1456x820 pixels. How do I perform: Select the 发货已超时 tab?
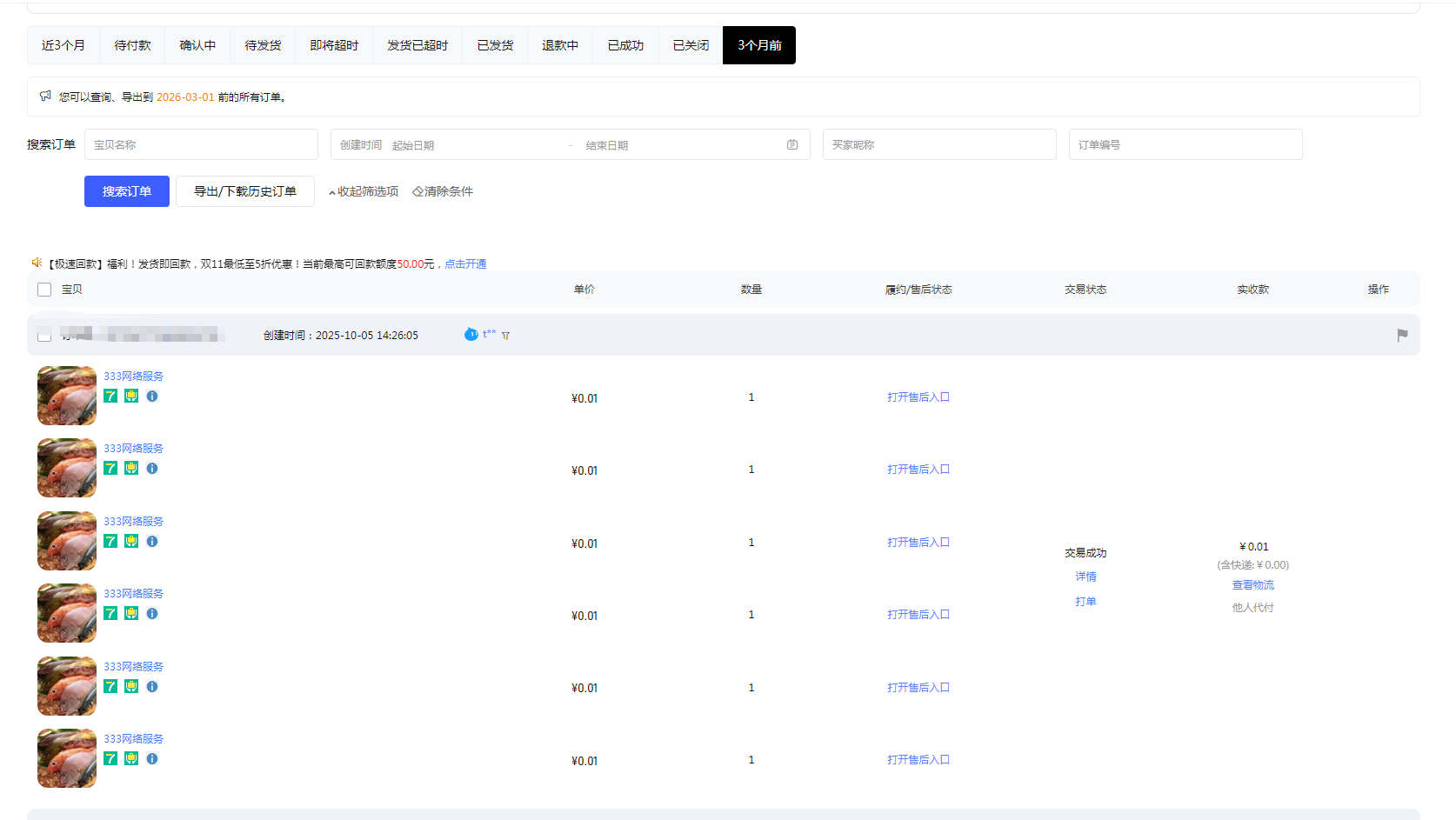pos(417,45)
